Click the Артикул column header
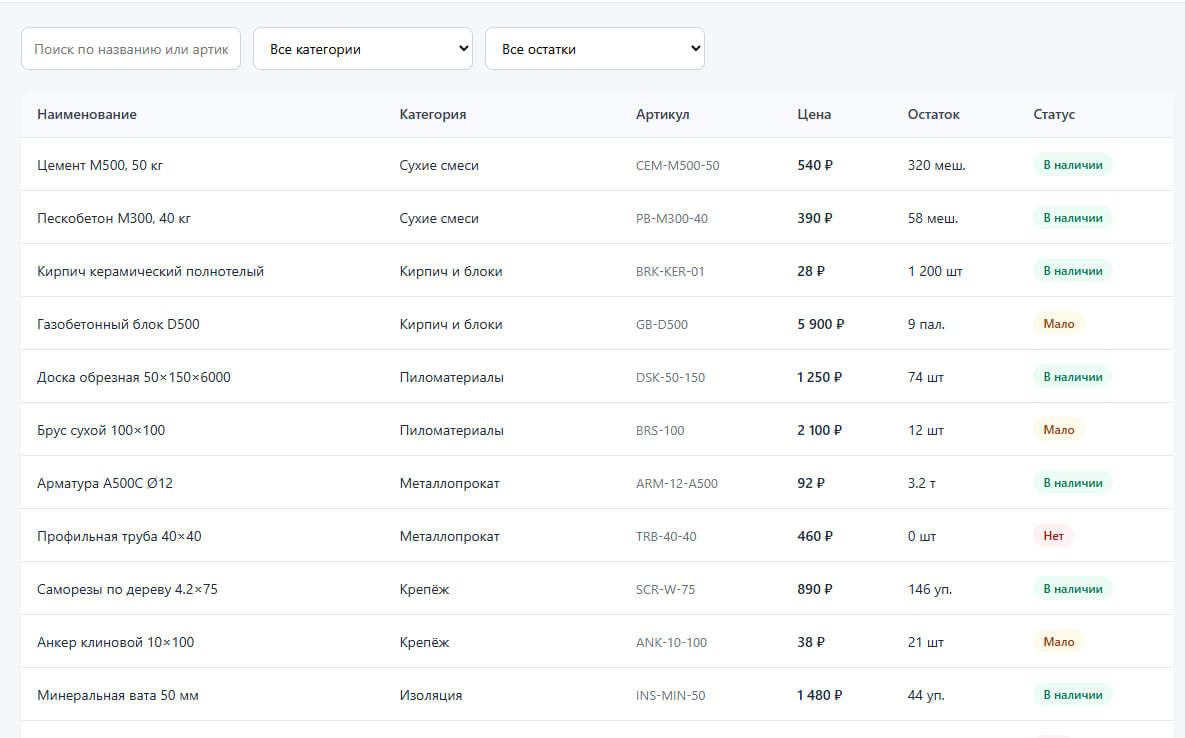 click(662, 114)
